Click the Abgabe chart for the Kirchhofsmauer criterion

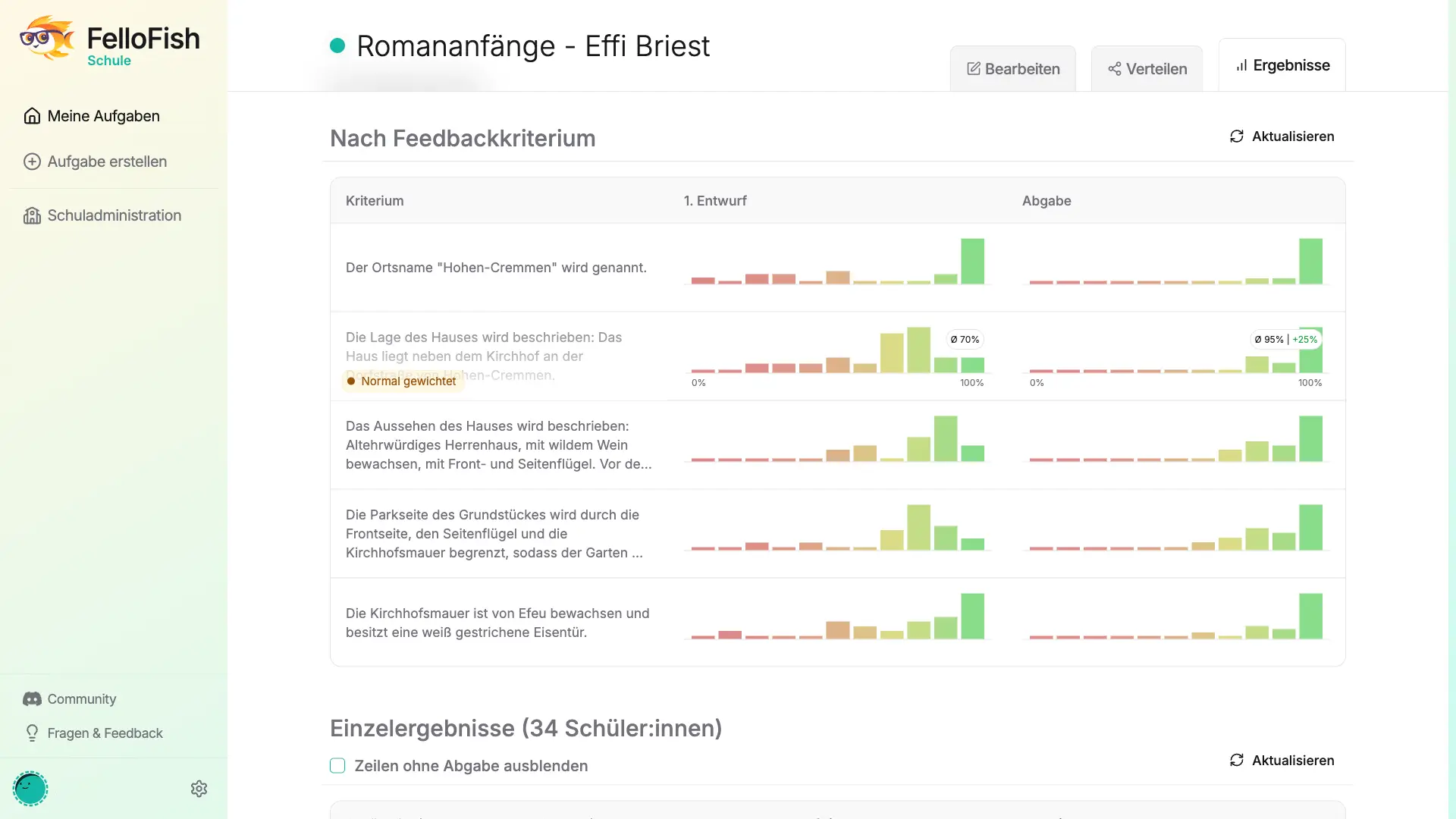(x=1175, y=617)
